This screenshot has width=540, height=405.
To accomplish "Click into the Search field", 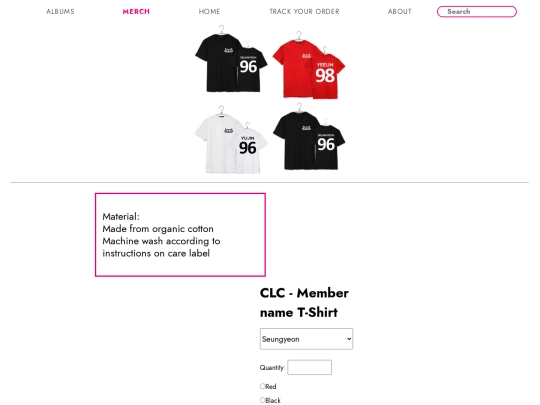I will [x=477, y=11].
